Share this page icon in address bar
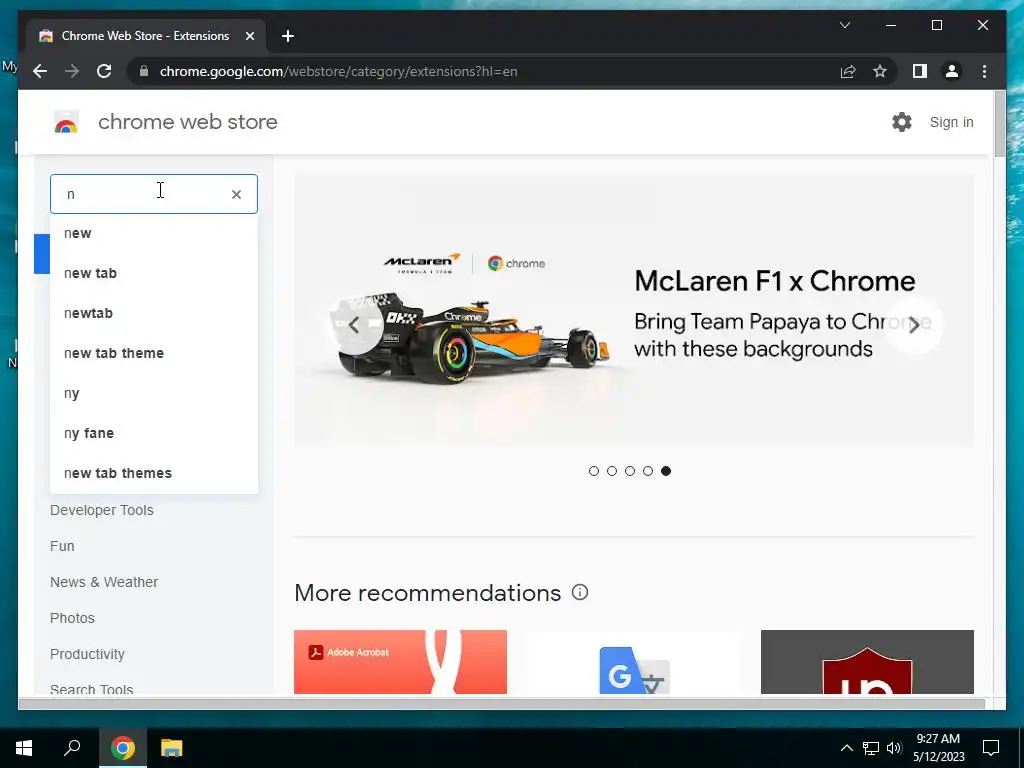 click(x=848, y=71)
